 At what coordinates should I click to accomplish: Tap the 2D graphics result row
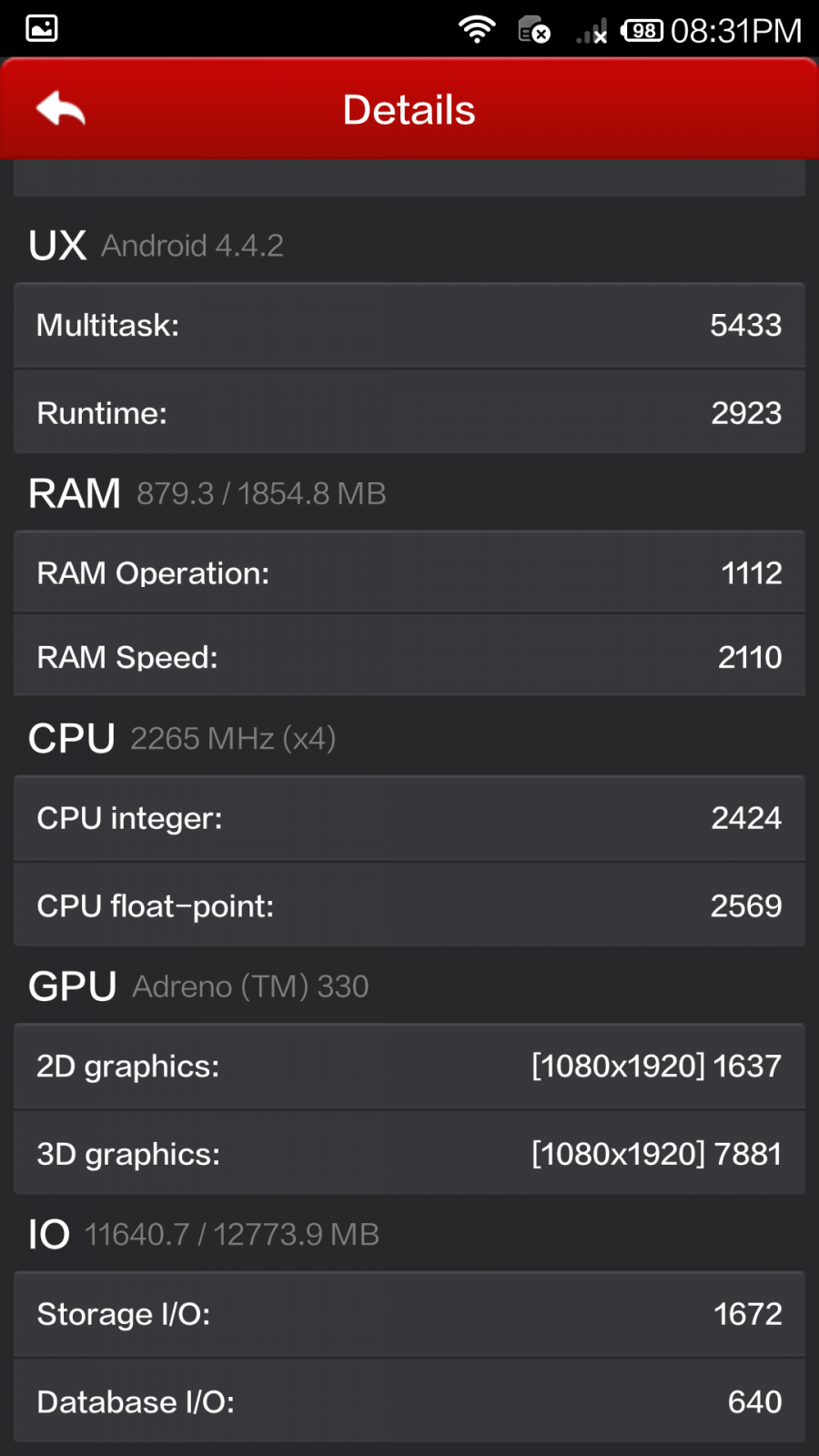pyautogui.click(x=409, y=1066)
